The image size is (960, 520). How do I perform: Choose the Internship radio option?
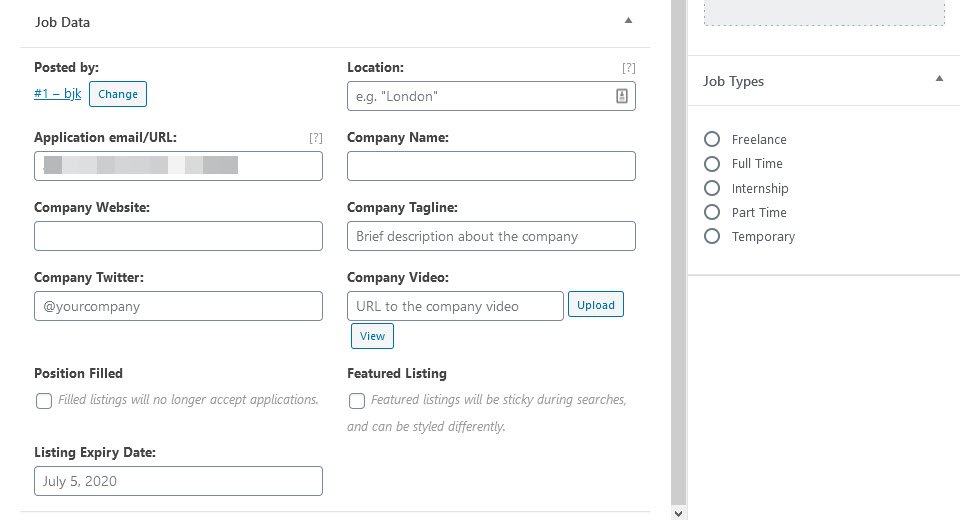coord(711,188)
